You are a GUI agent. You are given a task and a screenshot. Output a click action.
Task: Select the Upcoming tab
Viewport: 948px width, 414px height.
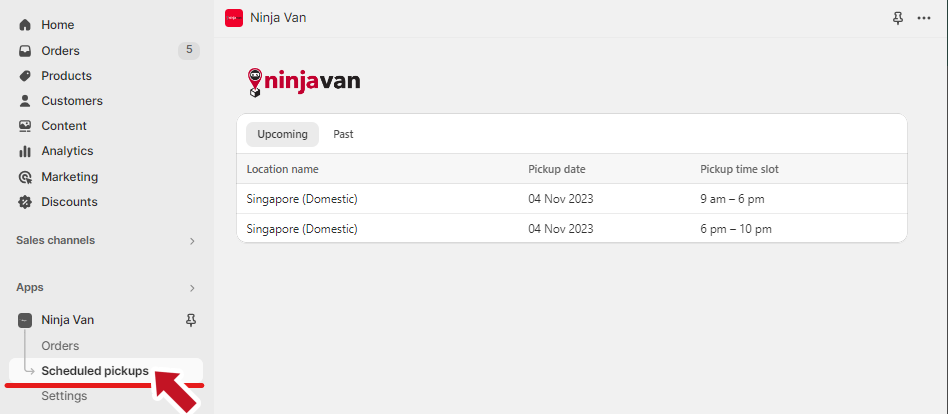click(282, 134)
